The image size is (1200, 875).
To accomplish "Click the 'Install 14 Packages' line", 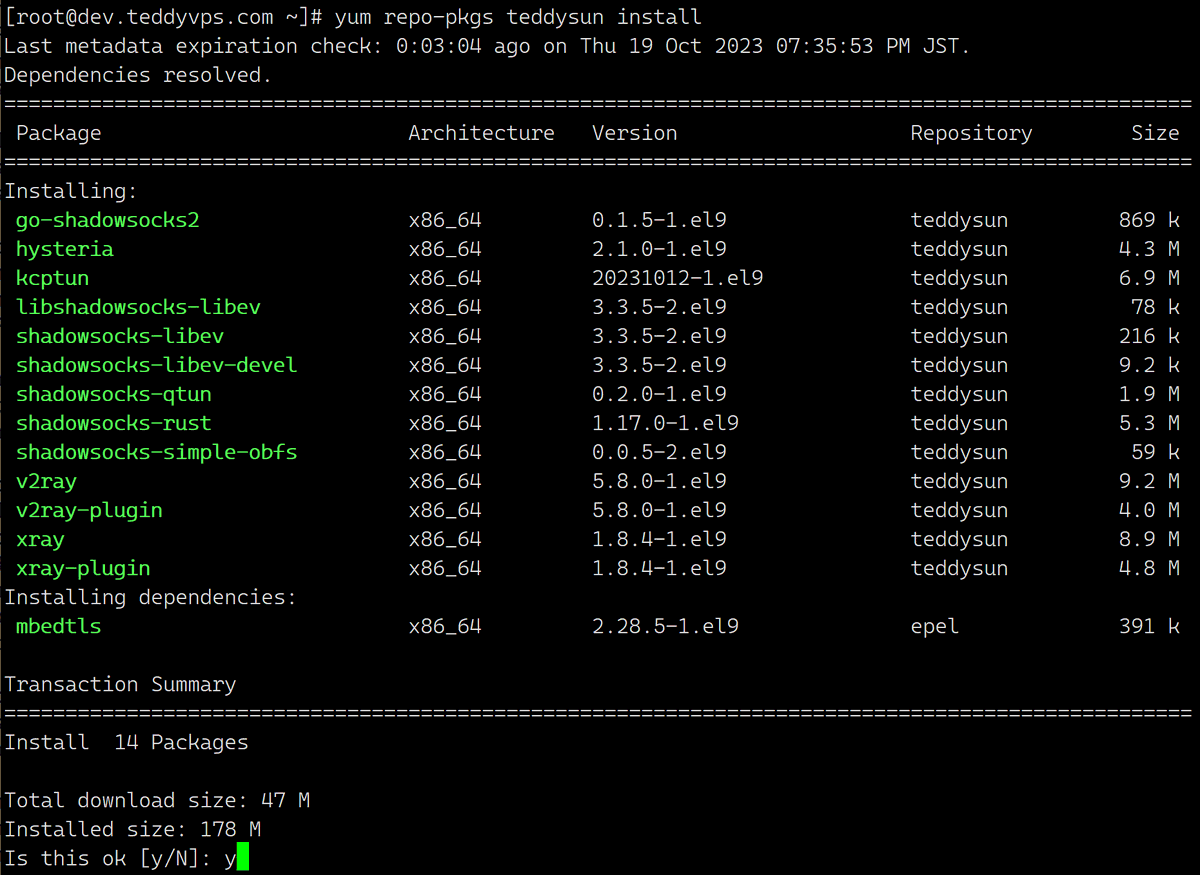I will (x=126, y=742).
